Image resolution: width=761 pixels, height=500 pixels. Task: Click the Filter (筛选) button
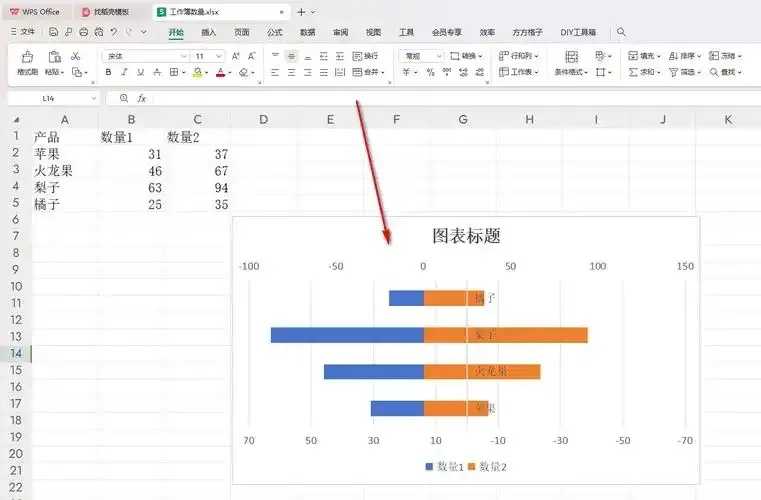[x=684, y=72]
